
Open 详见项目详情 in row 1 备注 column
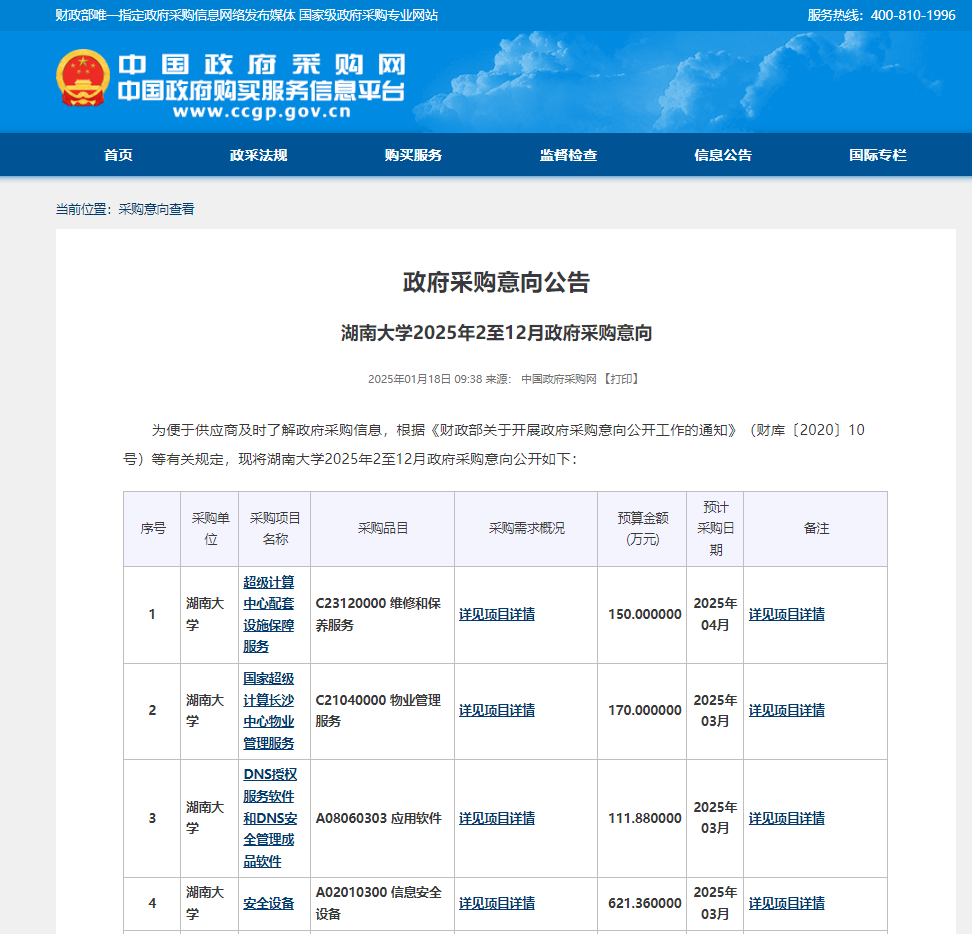coord(787,614)
